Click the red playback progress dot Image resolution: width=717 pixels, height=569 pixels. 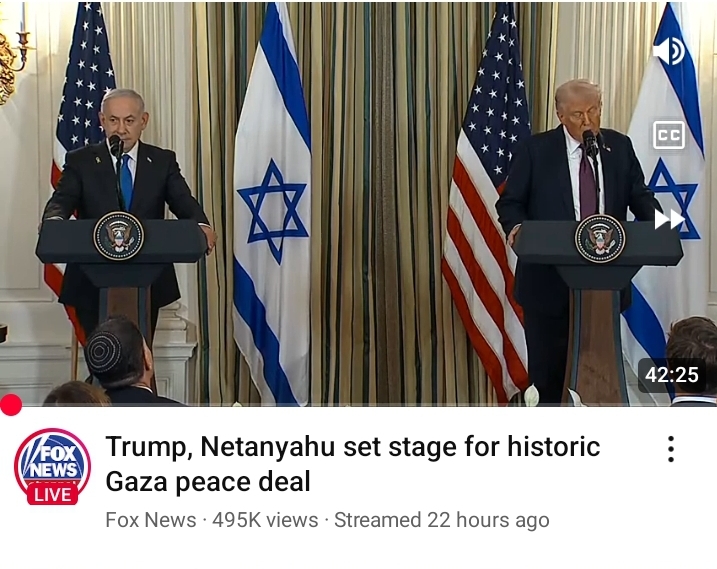[11, 405]
